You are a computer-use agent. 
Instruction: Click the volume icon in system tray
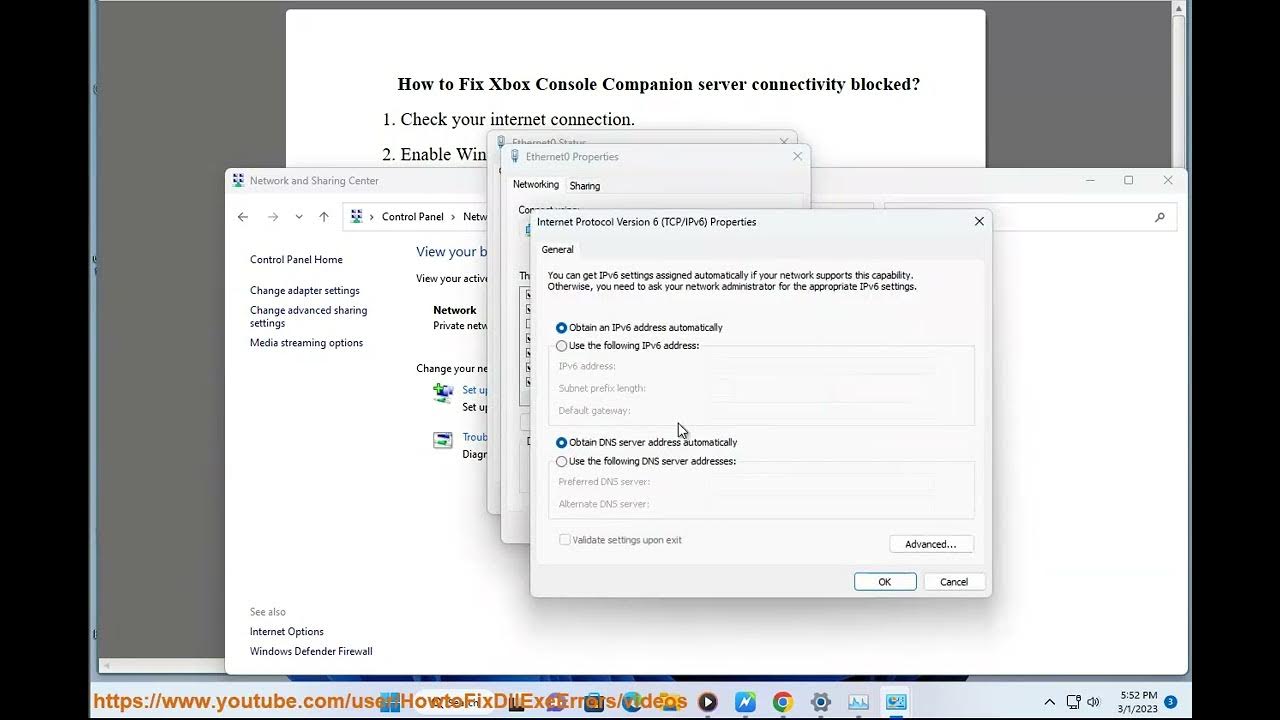pyautogui.click(x=1093, y=702)
